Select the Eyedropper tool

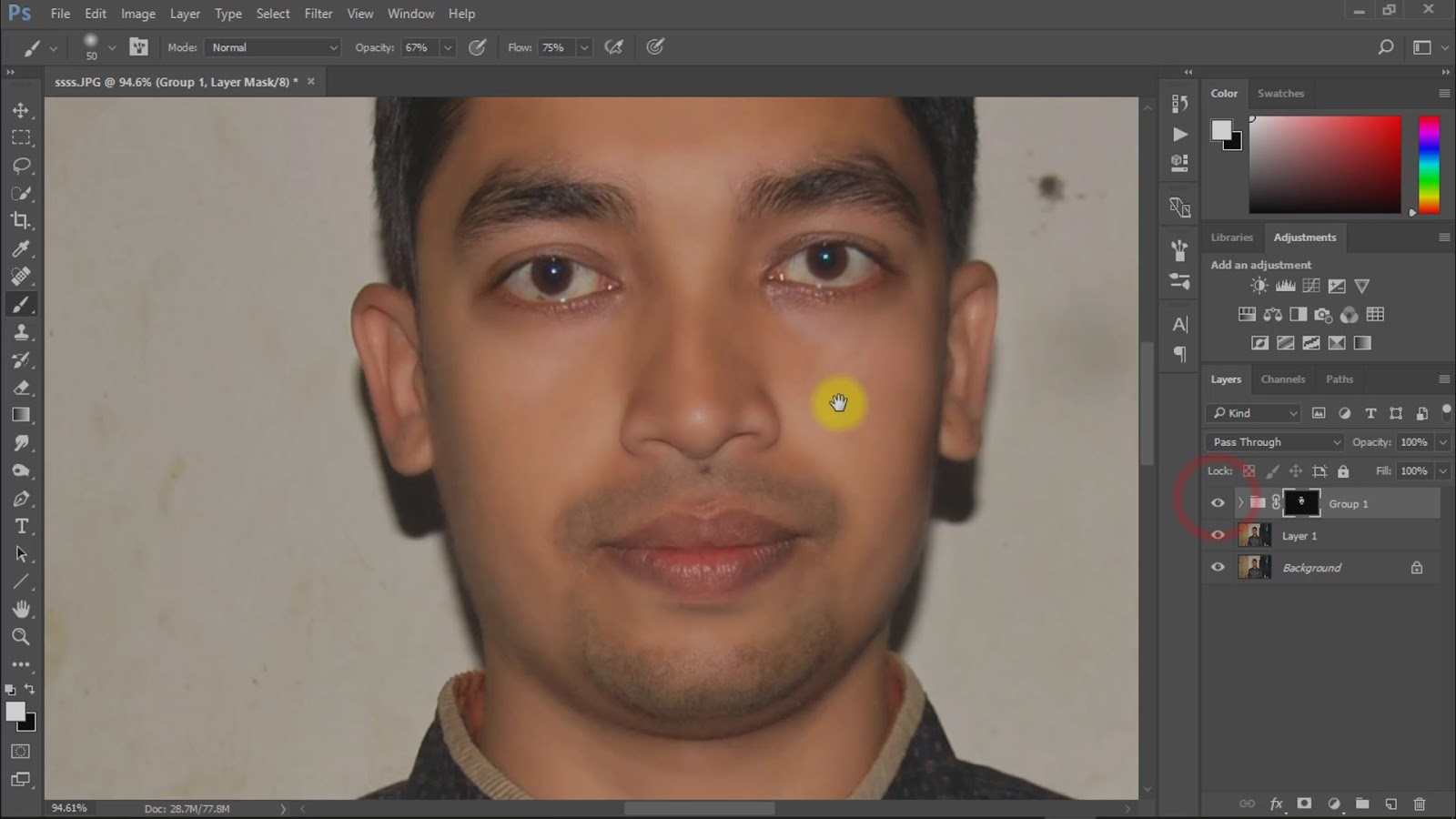pyautogui.click(x=21, y=248)
